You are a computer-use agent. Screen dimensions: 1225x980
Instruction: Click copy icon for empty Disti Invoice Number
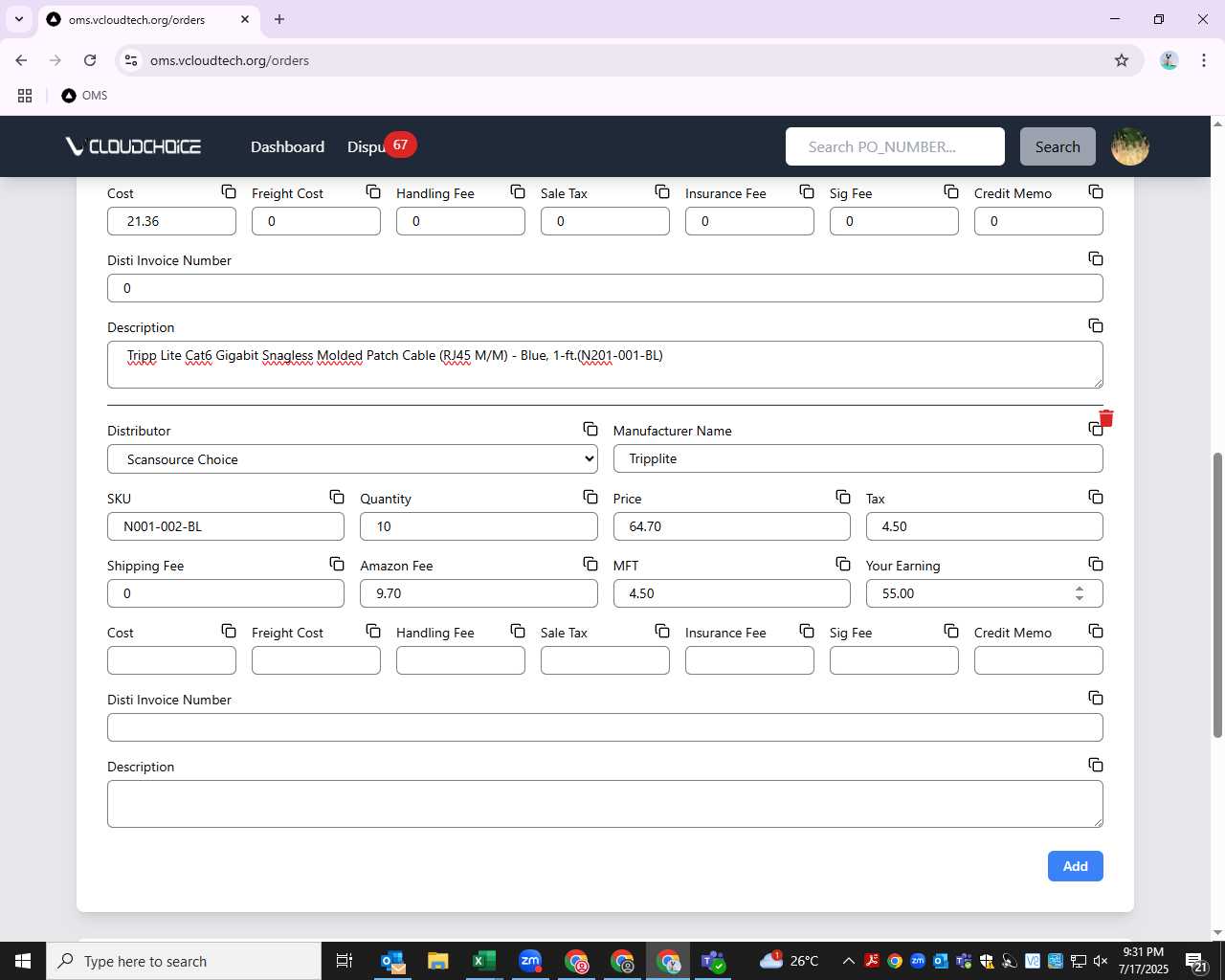pyautogui.click(x=1096, y=698)
